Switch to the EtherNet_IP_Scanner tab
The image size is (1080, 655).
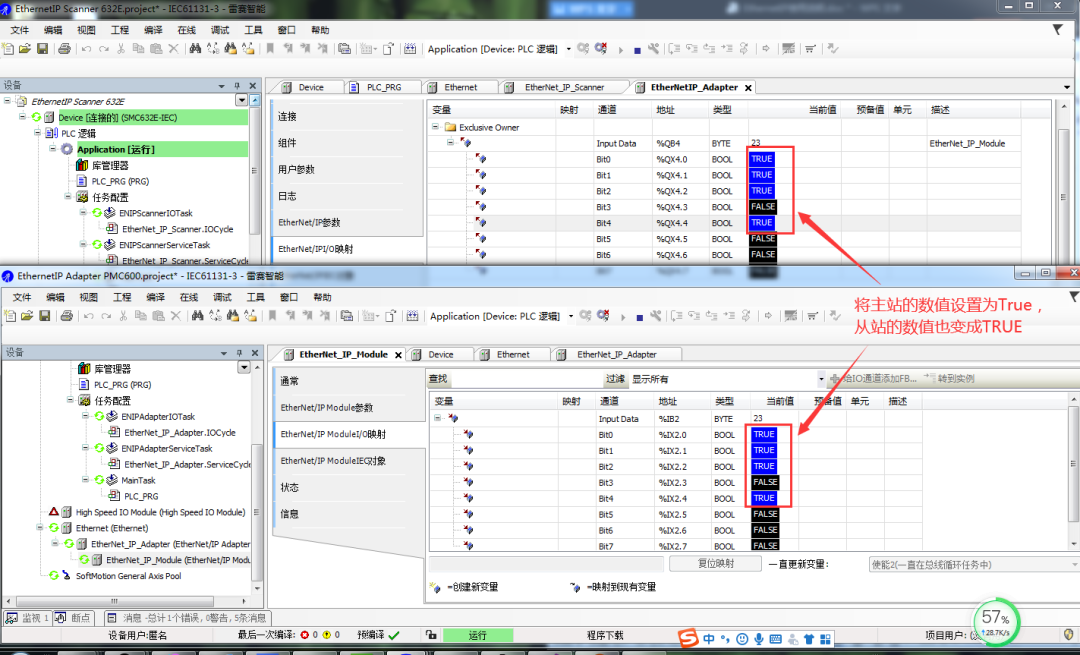[564, 87]
